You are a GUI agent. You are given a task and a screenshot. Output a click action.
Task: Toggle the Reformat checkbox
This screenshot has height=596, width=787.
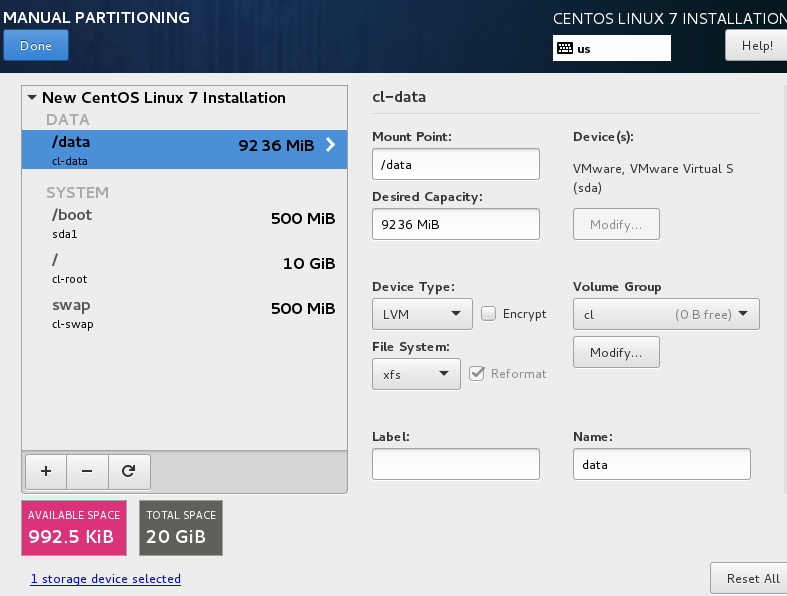coord(476,373)
